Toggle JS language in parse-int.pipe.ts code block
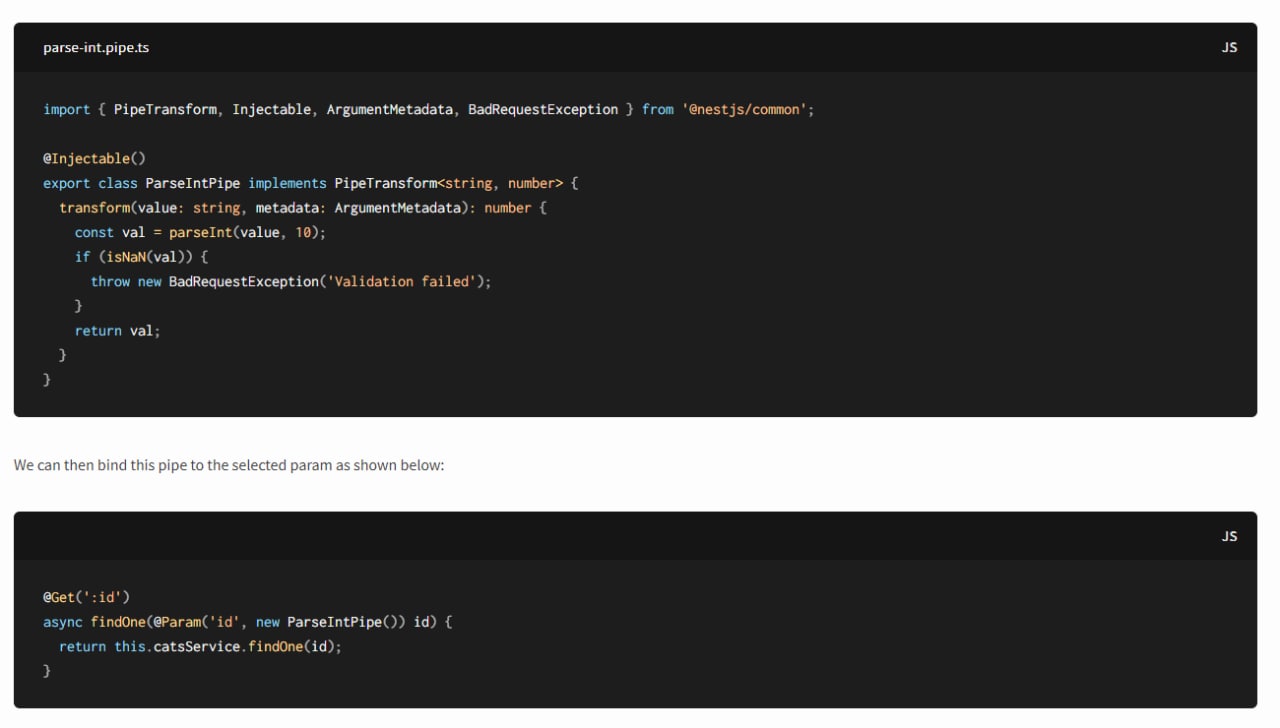The height and width of the screenshot is (728, 1280). (1229, 47)
